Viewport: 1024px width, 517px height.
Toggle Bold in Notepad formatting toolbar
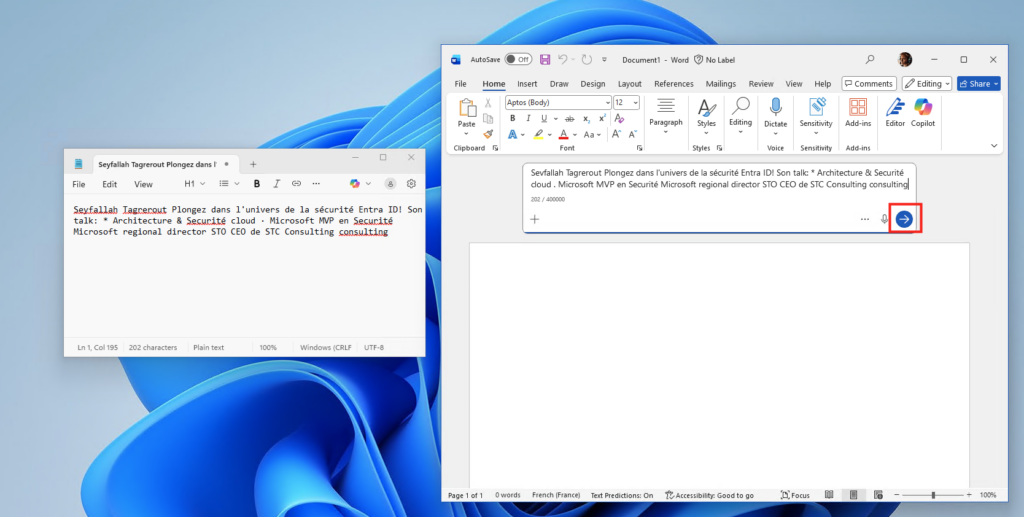(x=257, y=184)
